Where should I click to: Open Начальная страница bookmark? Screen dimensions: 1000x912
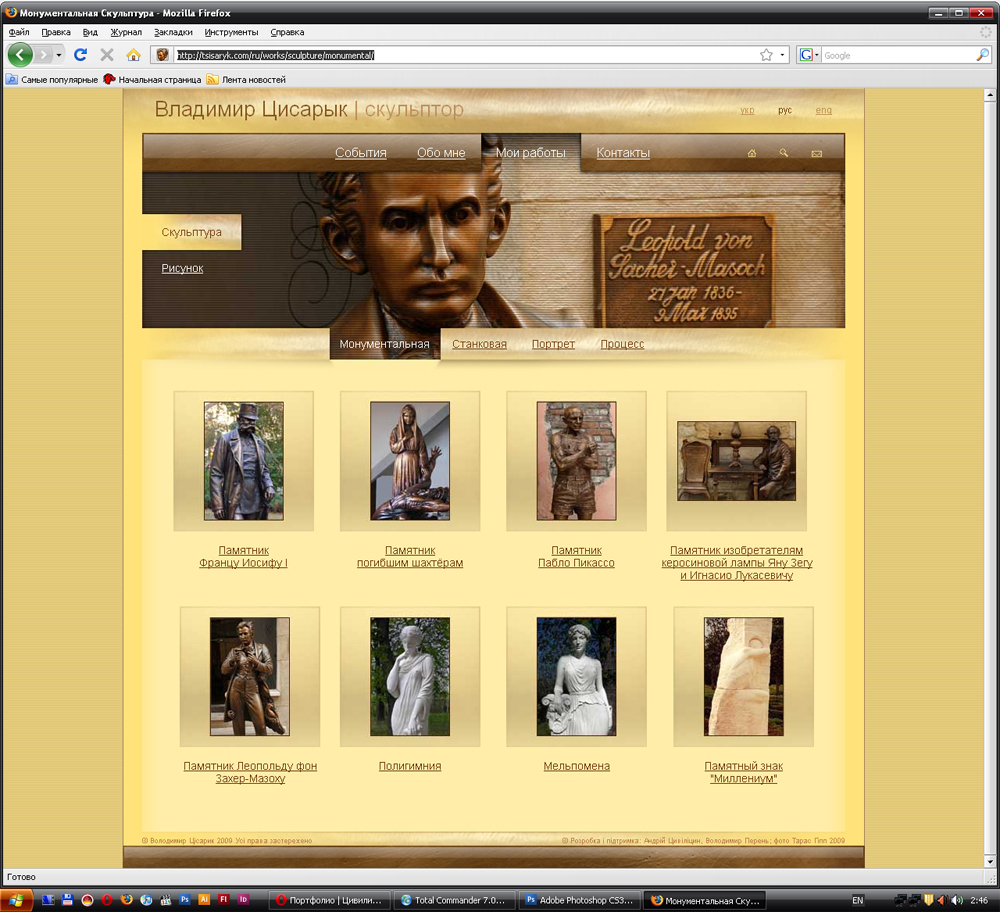click(152, 80)
